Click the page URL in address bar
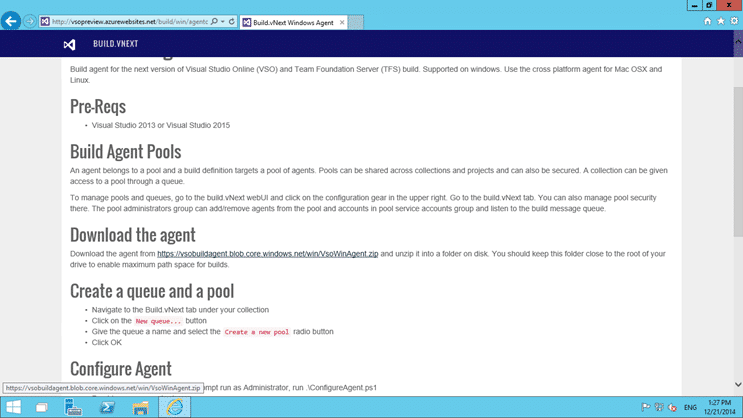This screenshot has width=743, height=418. pos(130,22)
